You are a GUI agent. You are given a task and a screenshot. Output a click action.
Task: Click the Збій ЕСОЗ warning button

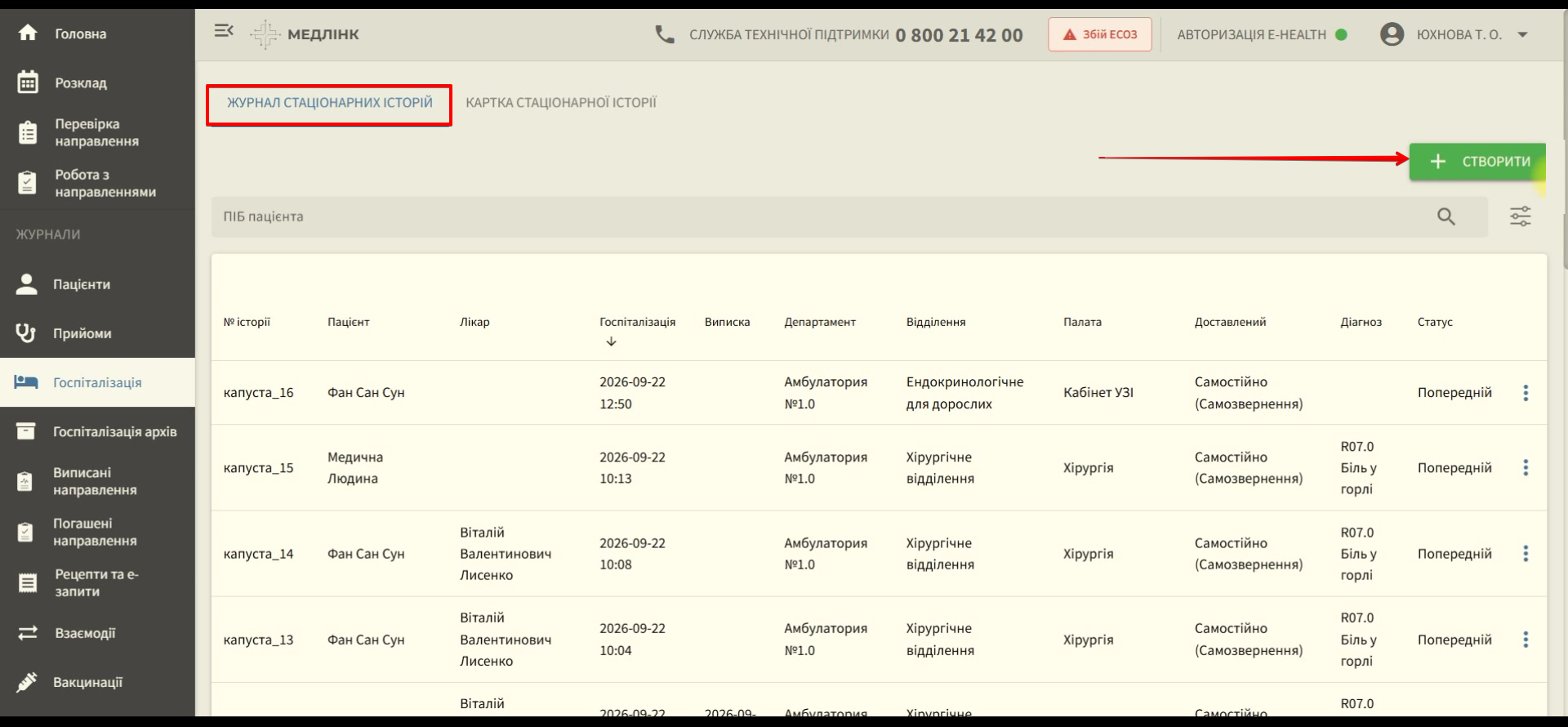point(1100,34)
